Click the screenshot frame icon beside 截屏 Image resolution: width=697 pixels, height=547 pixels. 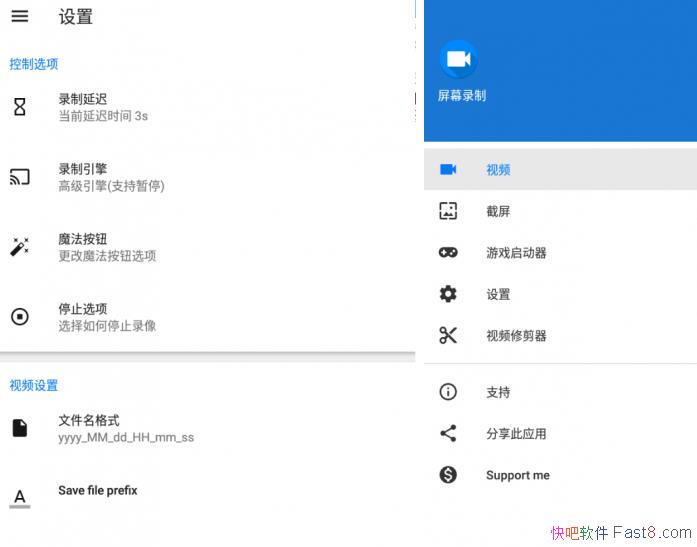(448, 211)
